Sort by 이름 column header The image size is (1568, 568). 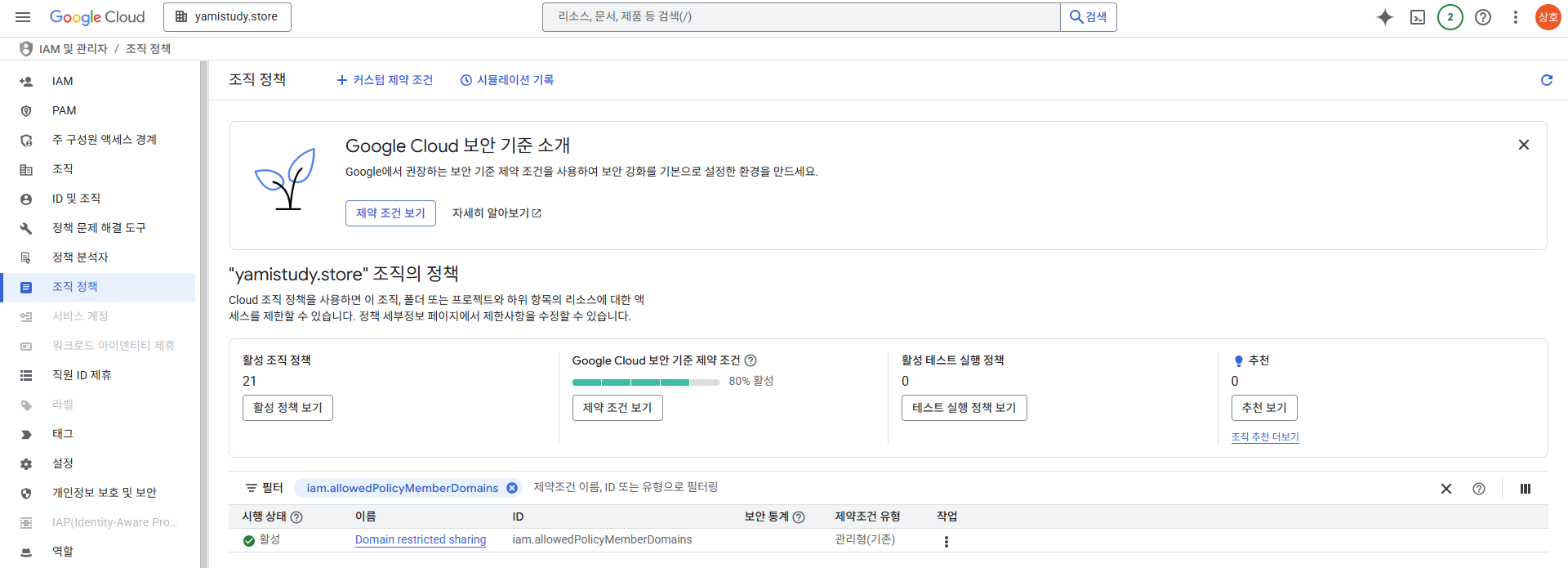(366, 517)
